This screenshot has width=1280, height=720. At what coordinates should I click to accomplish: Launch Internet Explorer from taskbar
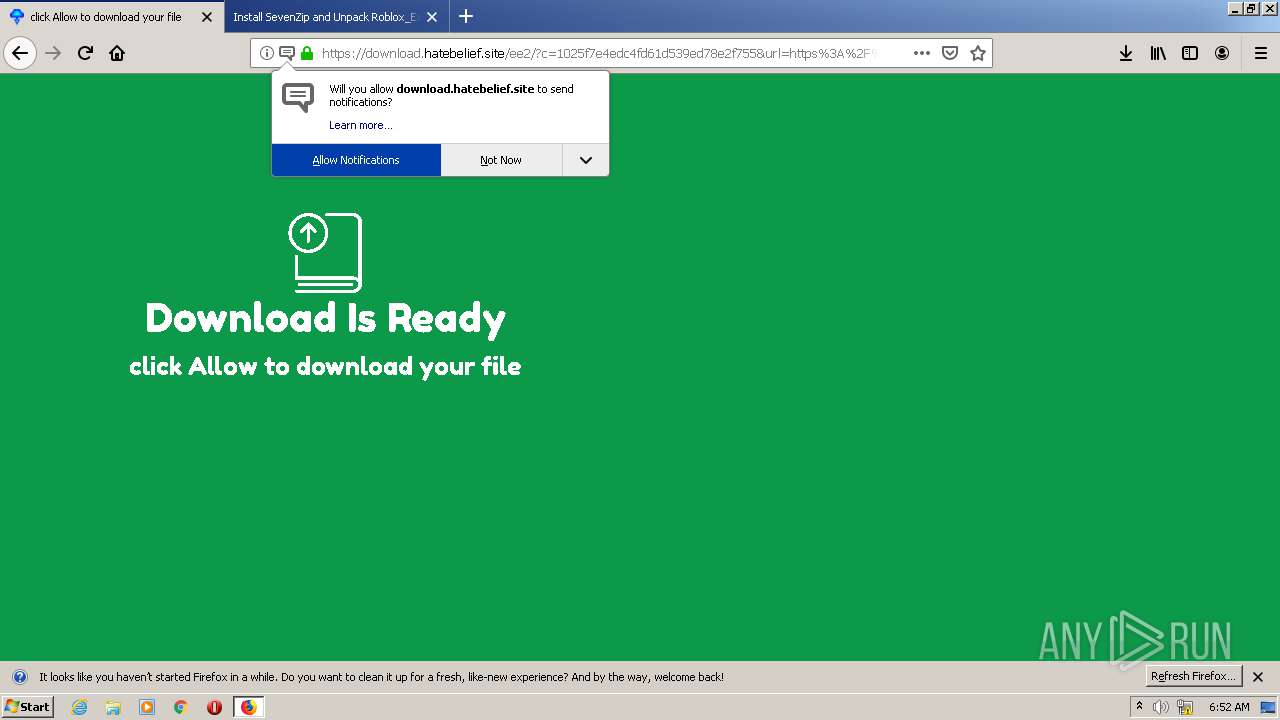pos(79,707)
